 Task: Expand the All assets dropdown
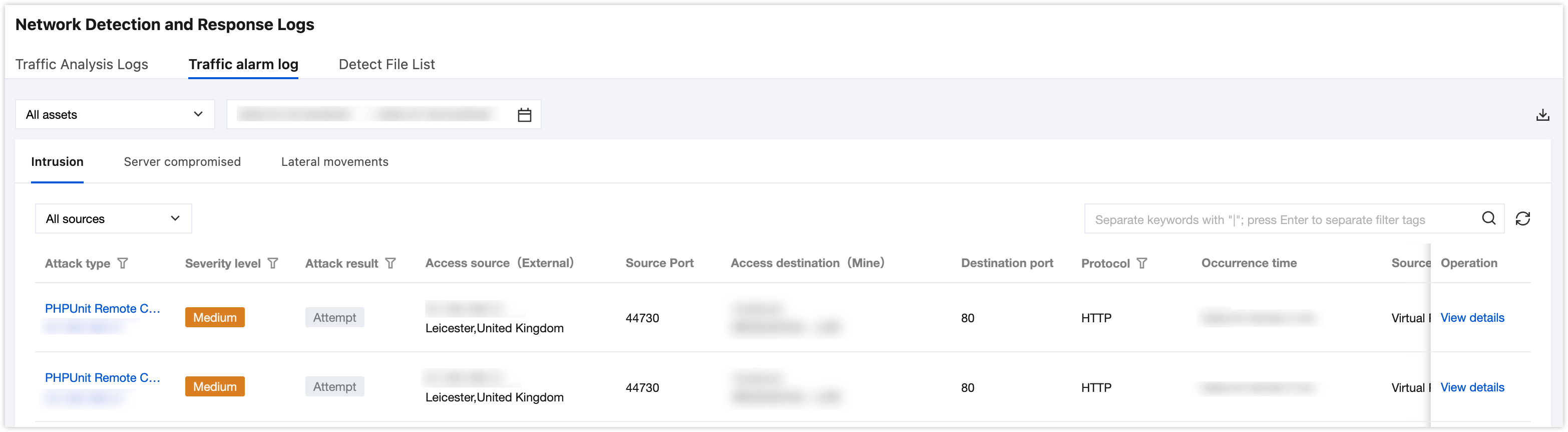(115, 115)
